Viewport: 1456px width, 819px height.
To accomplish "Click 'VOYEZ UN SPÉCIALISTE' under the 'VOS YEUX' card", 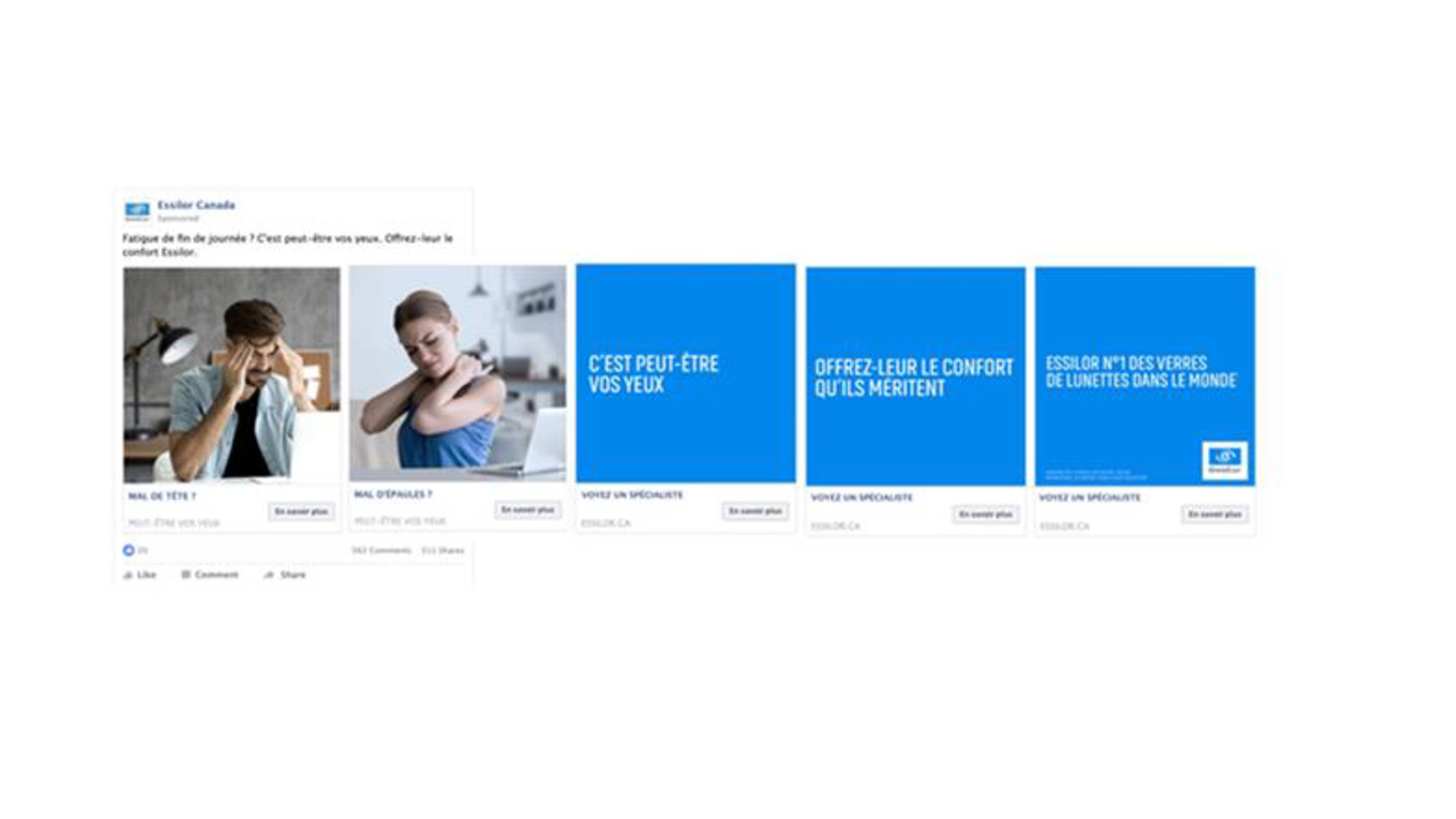I will coord(632,495).
